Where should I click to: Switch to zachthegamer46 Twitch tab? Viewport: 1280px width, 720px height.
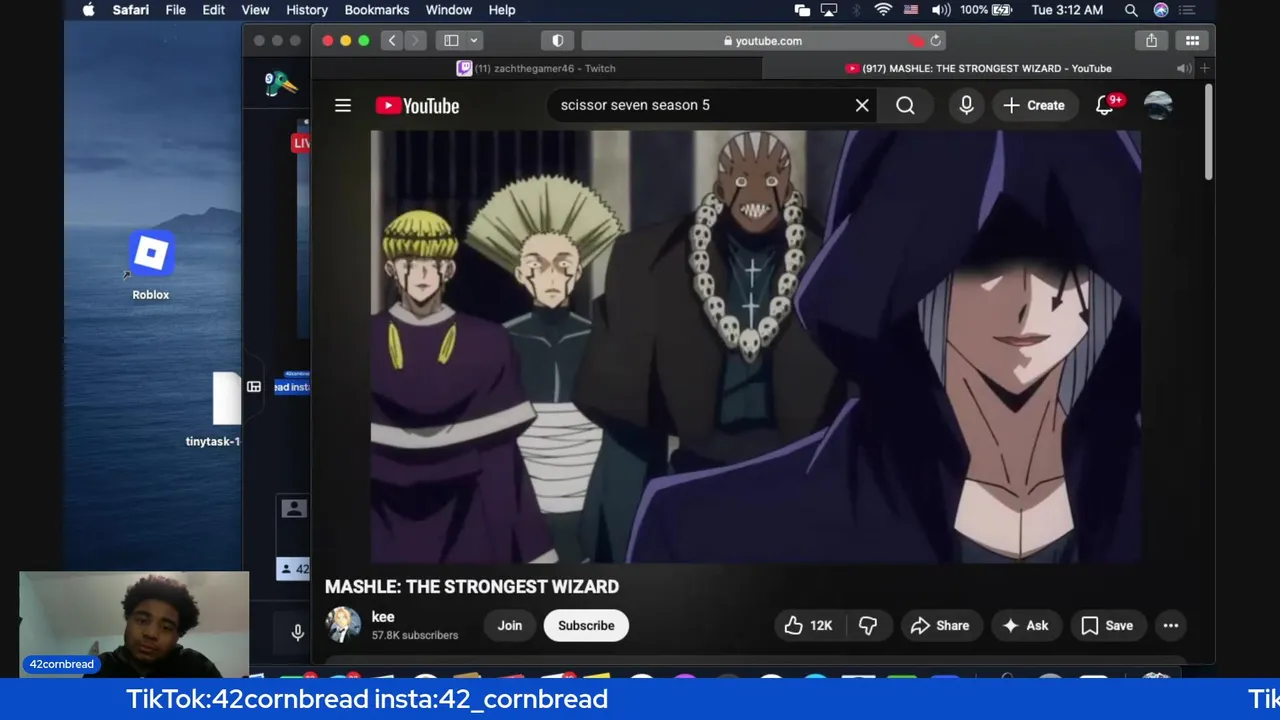537,68
